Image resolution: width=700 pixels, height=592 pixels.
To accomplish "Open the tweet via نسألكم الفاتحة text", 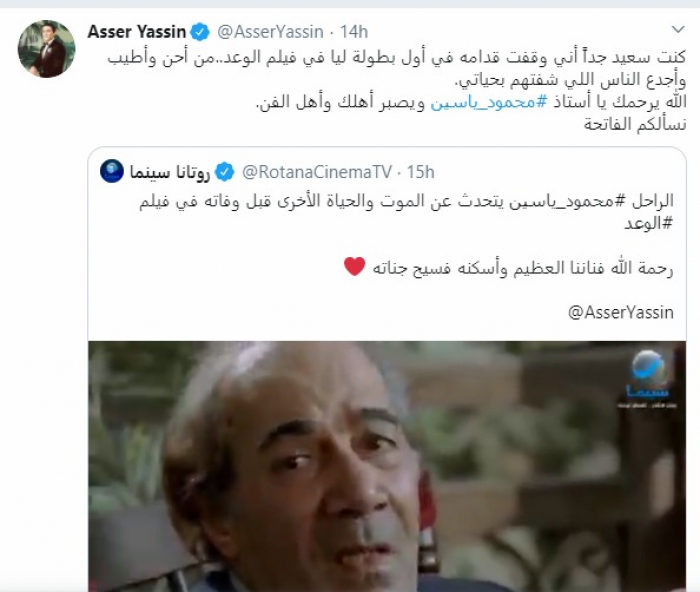I will coord(635,124).
